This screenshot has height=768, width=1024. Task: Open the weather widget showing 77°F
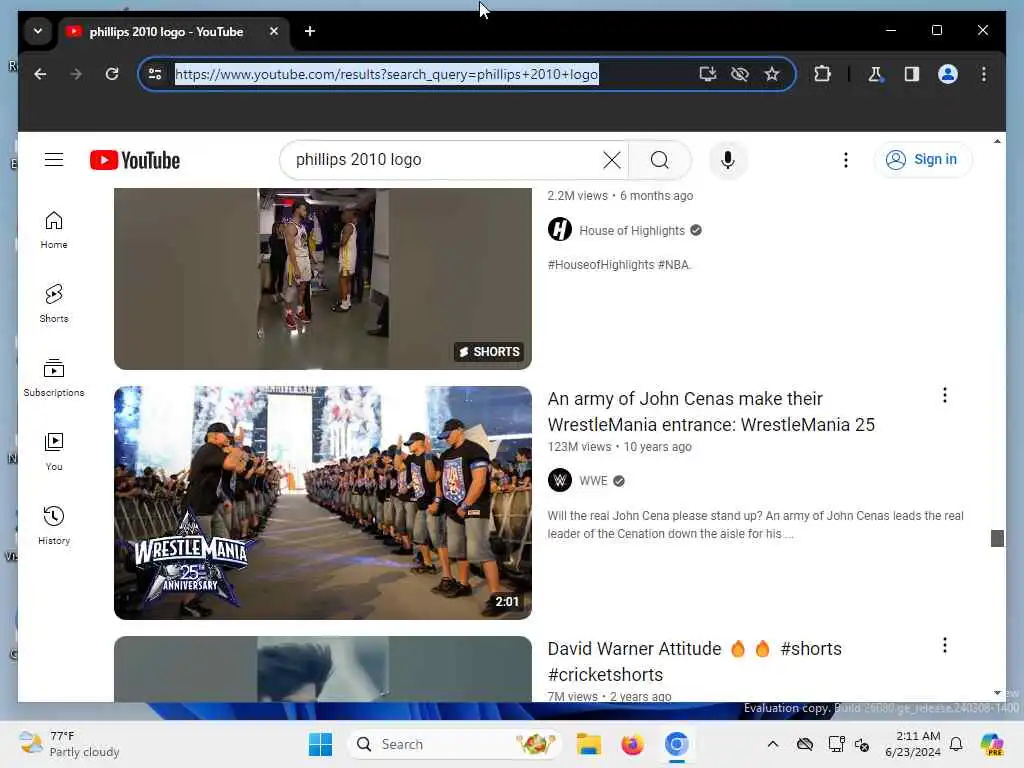[x=69, y=744]
